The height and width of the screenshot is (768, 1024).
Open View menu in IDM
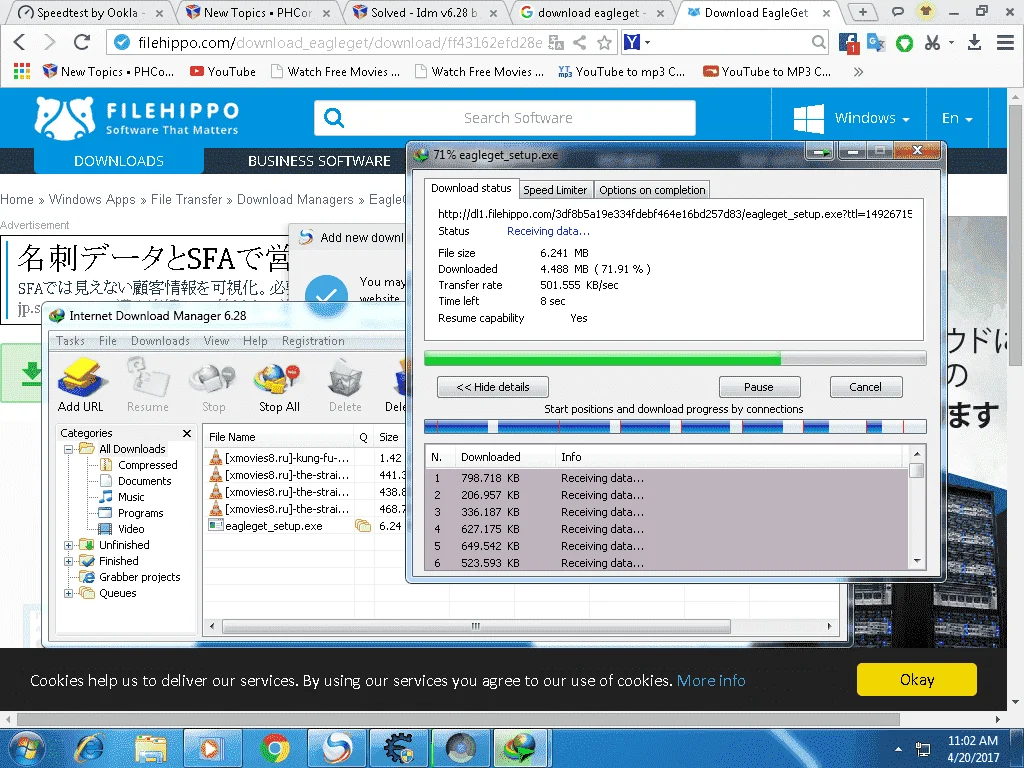[216, 341]
